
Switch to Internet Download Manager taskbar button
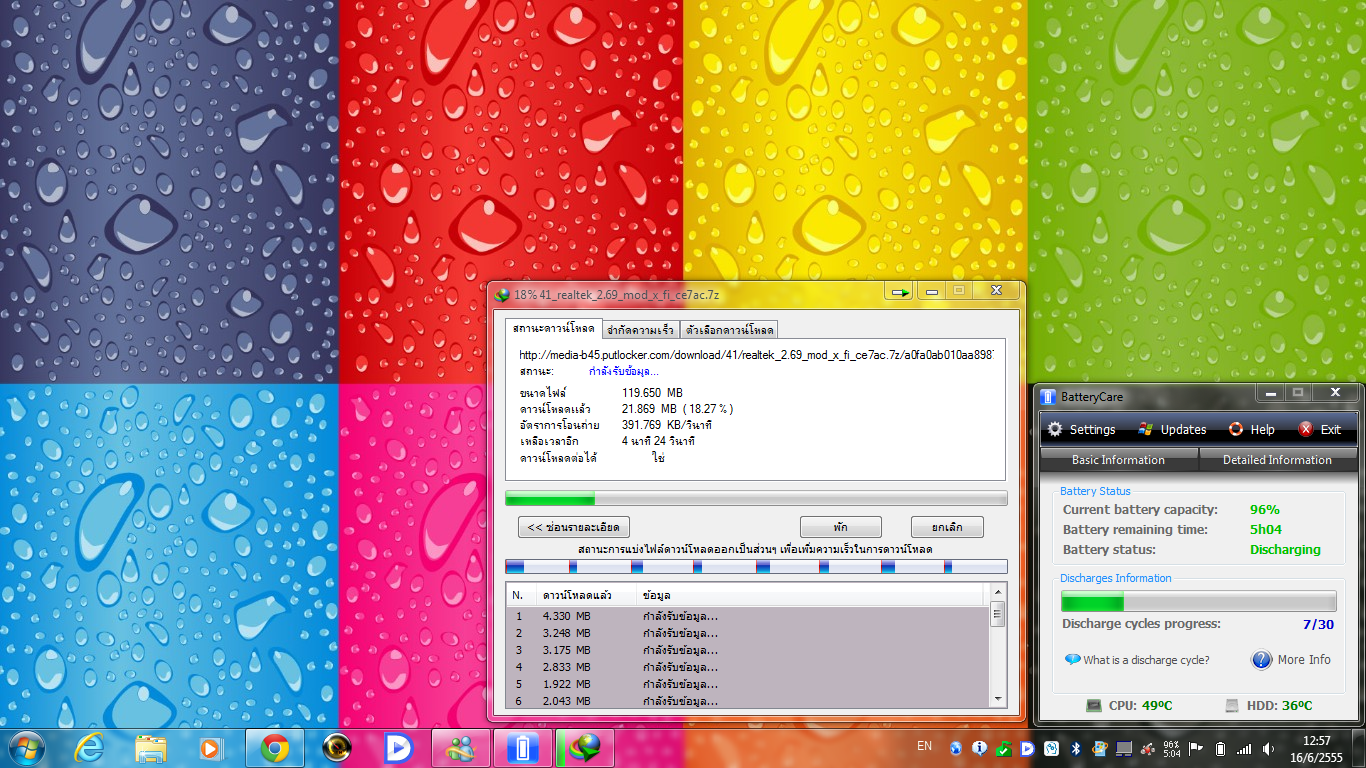click(x=585, y=748)
